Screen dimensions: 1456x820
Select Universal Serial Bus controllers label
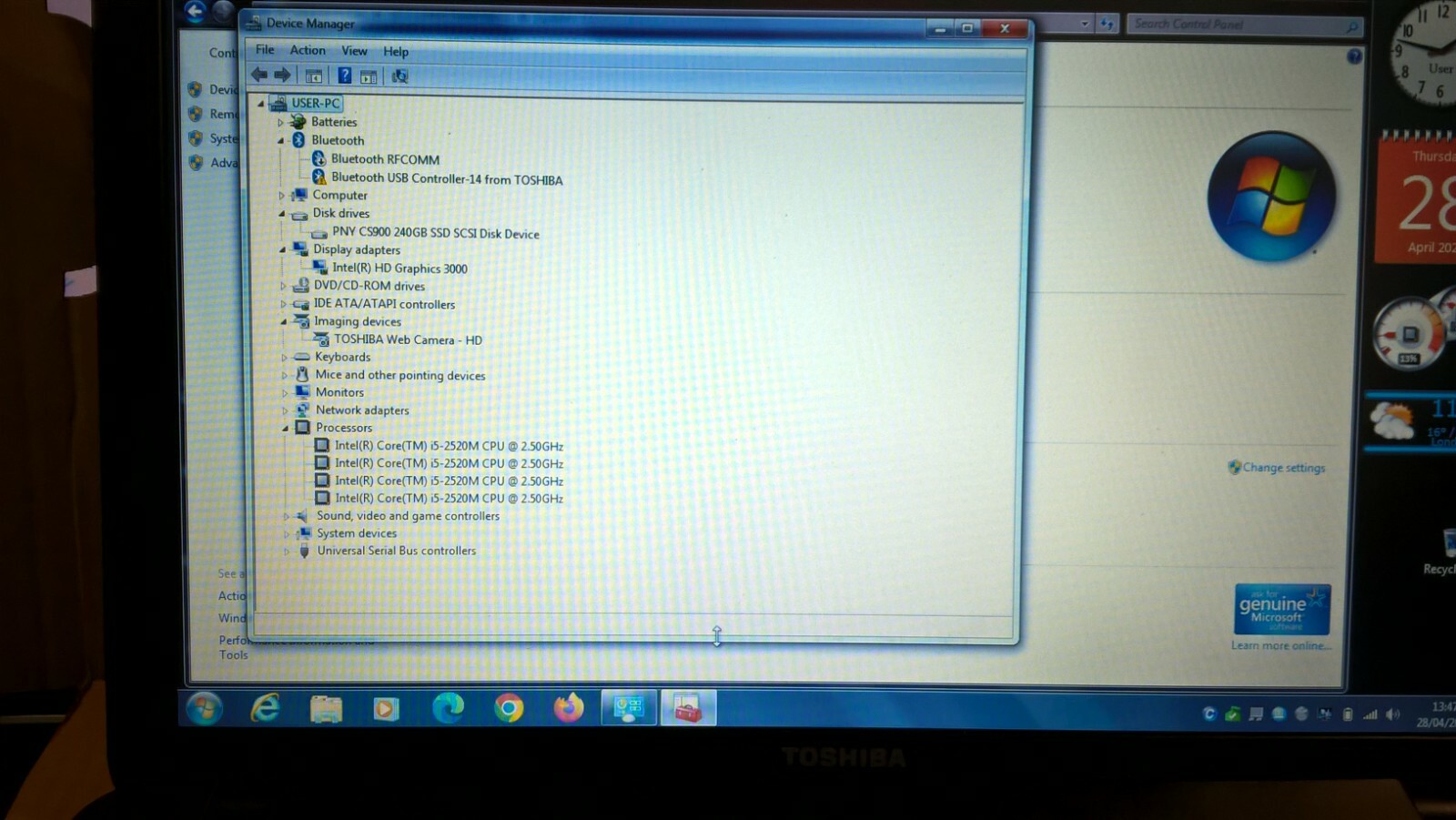[x=397, y=551]
